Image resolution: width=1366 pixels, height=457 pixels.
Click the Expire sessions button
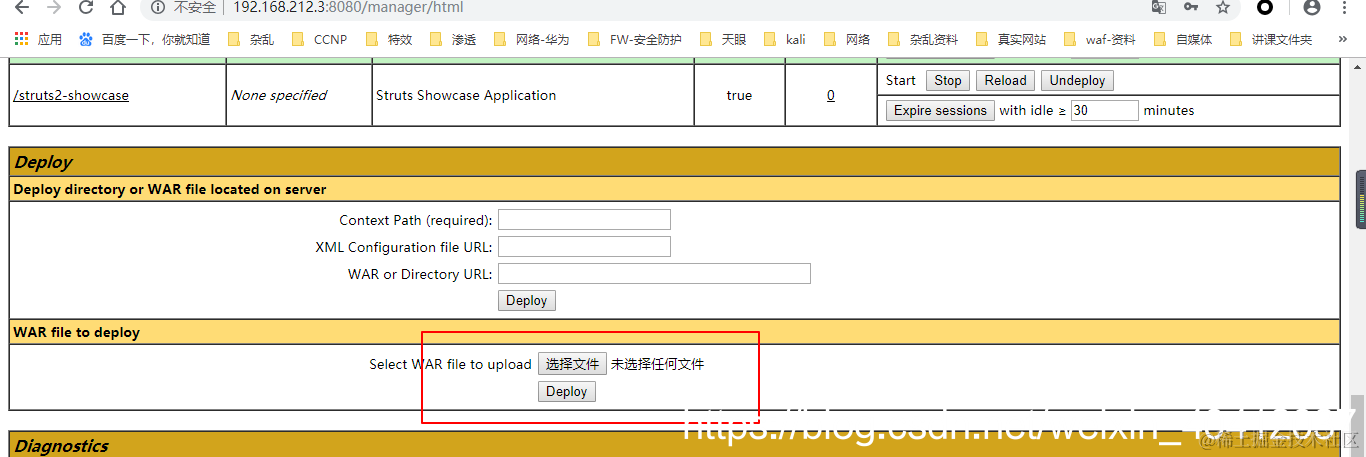tap(940, 110)
